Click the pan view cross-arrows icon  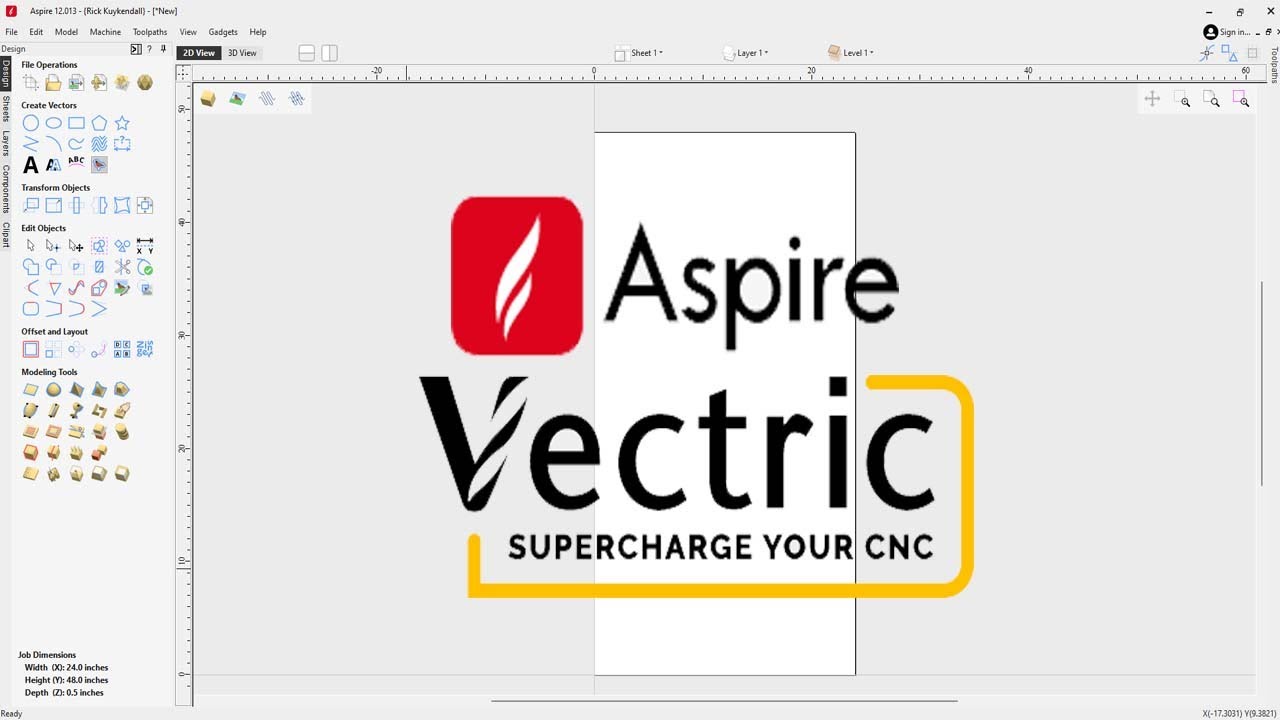click(x=1152, y=99)
